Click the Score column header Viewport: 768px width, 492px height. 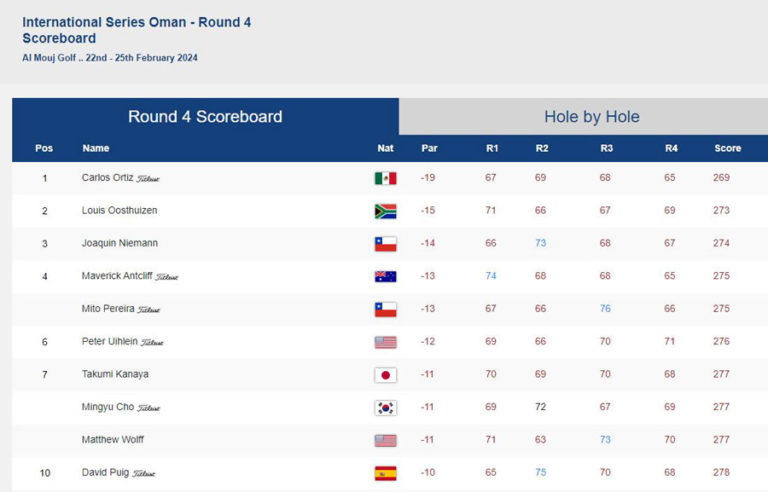click(x=727, y=148)
